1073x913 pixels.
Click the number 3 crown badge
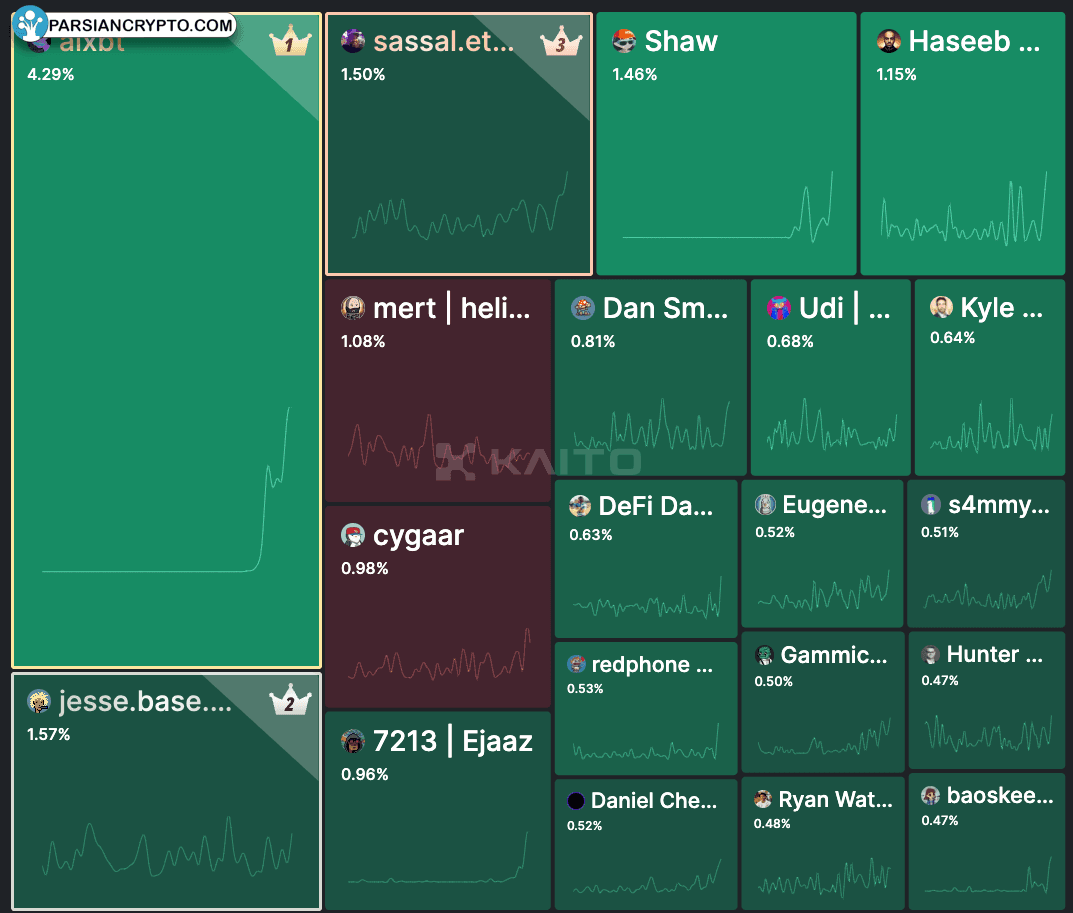click(561, 42)
